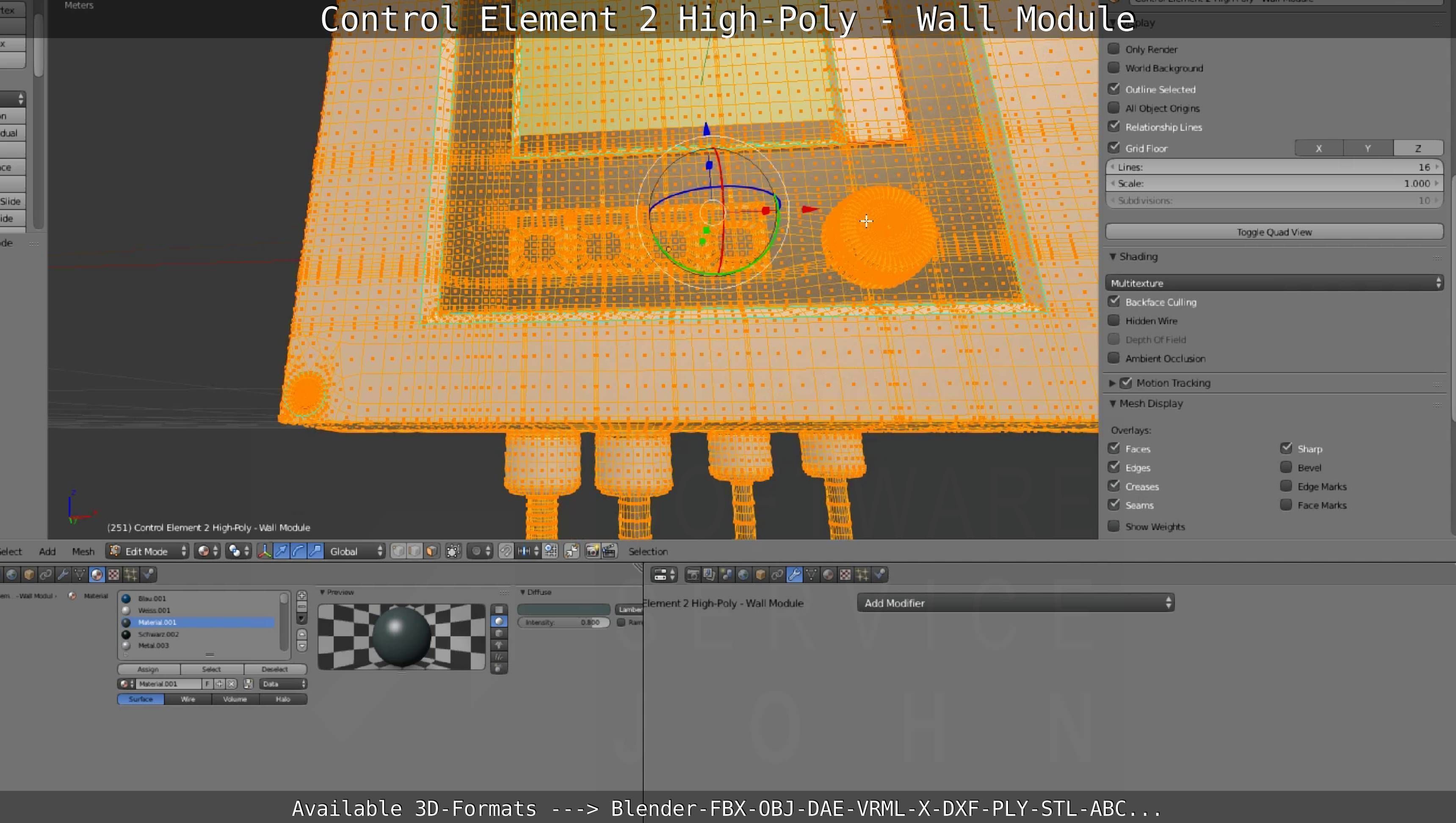
Task: Enable Only Render checkbox
Action: (x=1113, y=49)
